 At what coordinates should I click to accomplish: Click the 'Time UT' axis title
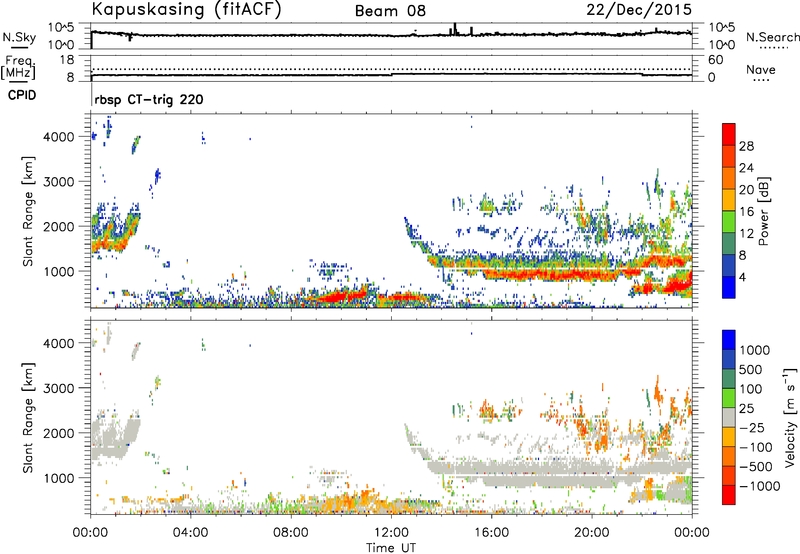pyautogui.click(x=391, y=548)
